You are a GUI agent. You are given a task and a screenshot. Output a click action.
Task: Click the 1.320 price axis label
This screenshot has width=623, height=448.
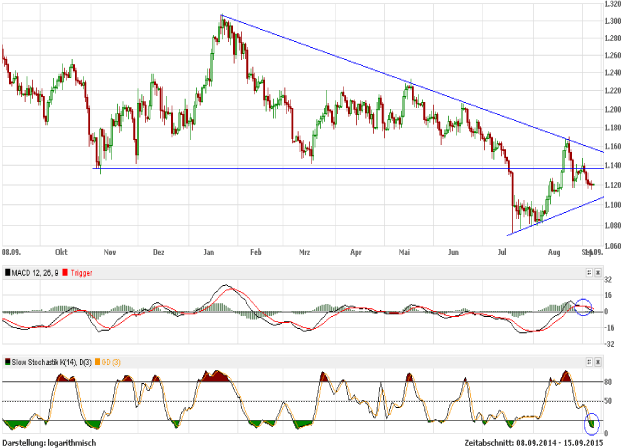611,5
